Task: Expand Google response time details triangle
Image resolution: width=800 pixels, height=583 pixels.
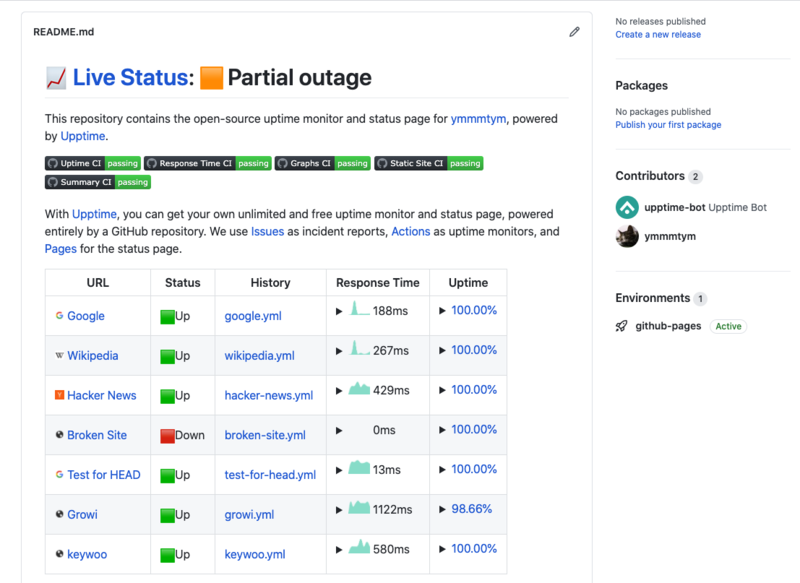Action: [339, 311]
